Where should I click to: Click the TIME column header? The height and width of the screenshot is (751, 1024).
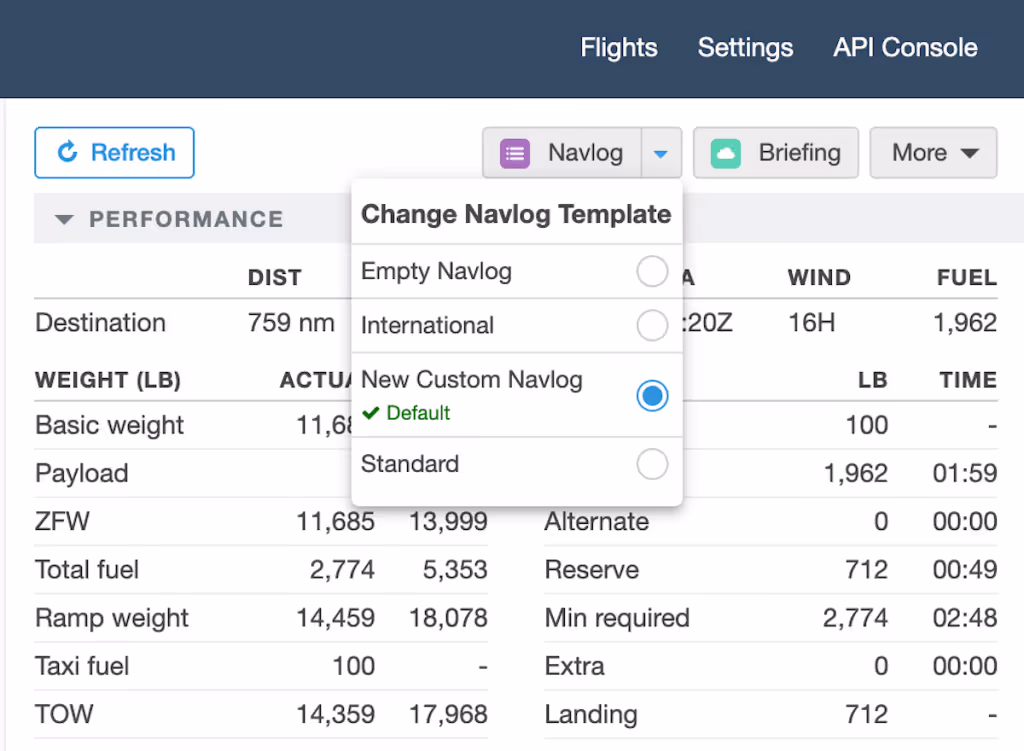click(968, 380)
